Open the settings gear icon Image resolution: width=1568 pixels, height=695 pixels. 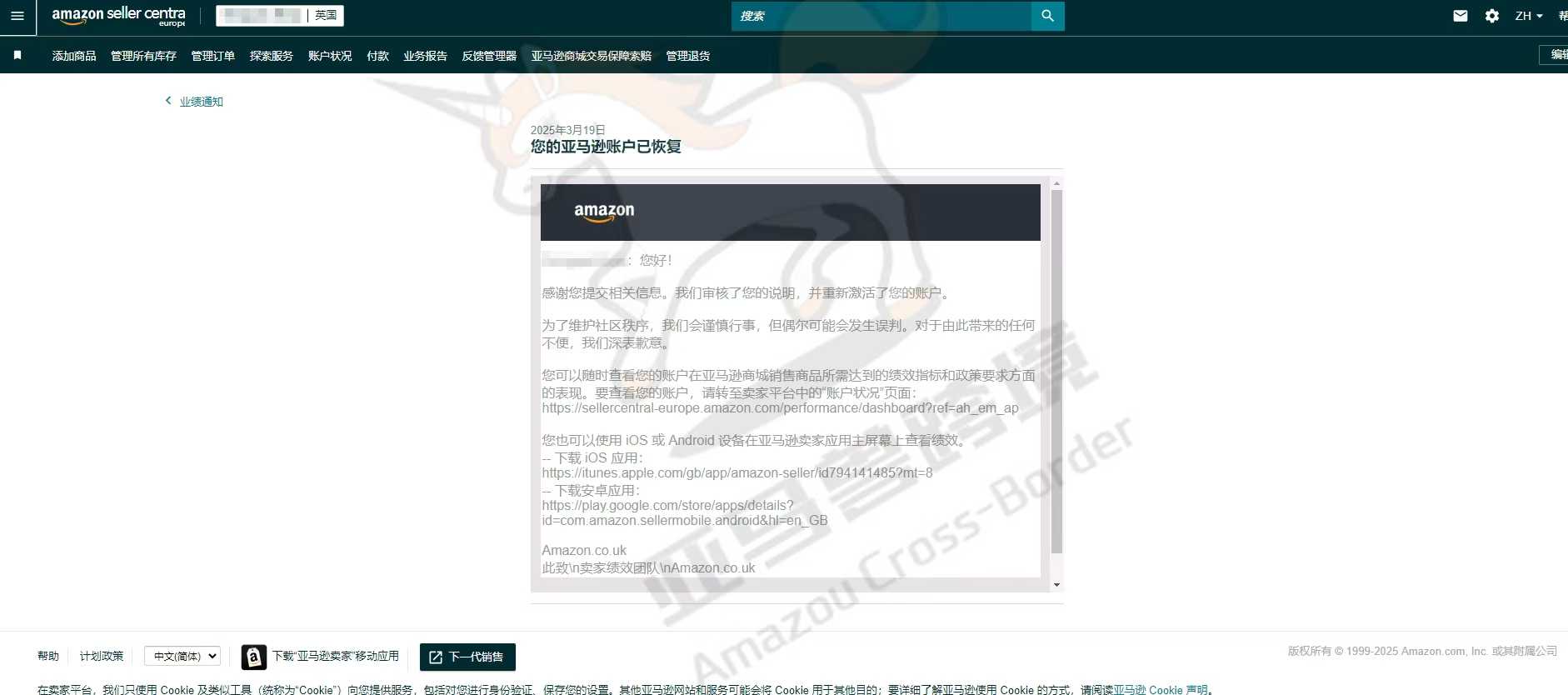pyautogui.click(x=1492, y=16)
